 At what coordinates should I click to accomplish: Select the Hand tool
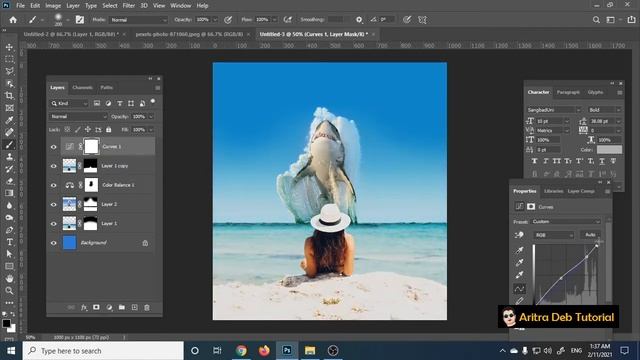pos(9,278)
